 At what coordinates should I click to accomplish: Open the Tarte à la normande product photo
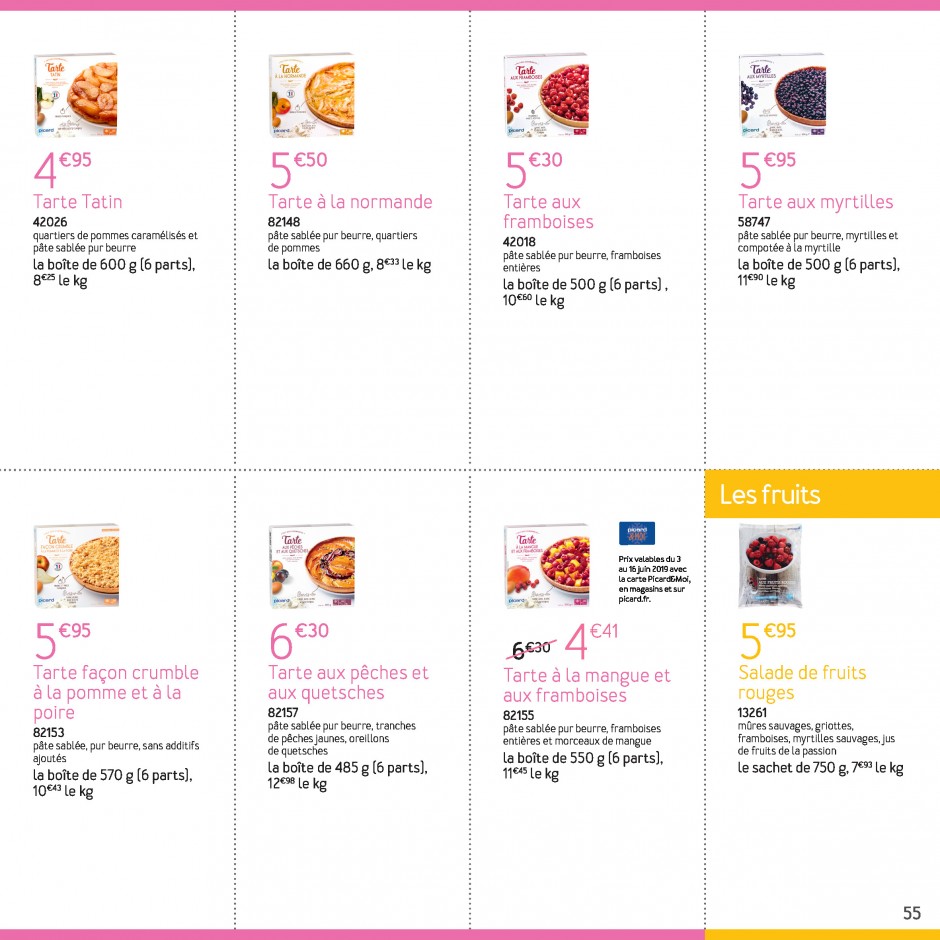point(311,95)
